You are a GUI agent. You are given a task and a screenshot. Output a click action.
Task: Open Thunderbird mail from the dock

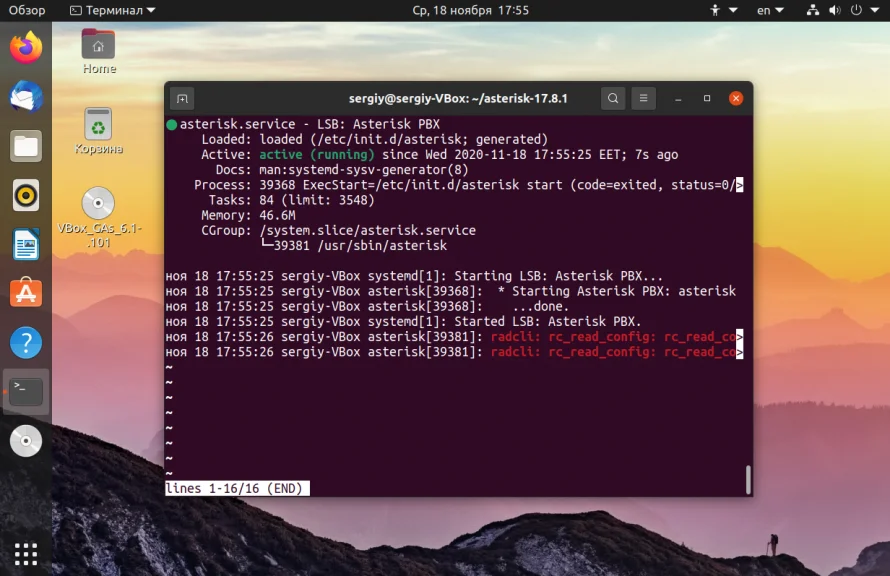click(x=26, y=97)
